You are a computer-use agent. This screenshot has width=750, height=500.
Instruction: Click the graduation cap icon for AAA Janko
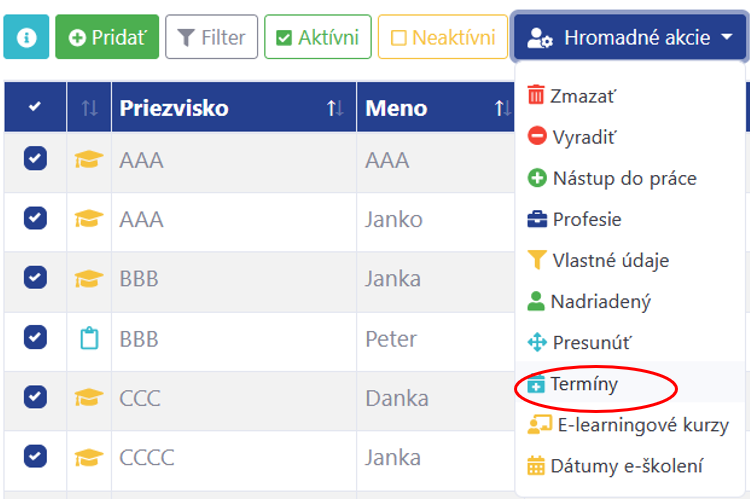pos(89,219)
